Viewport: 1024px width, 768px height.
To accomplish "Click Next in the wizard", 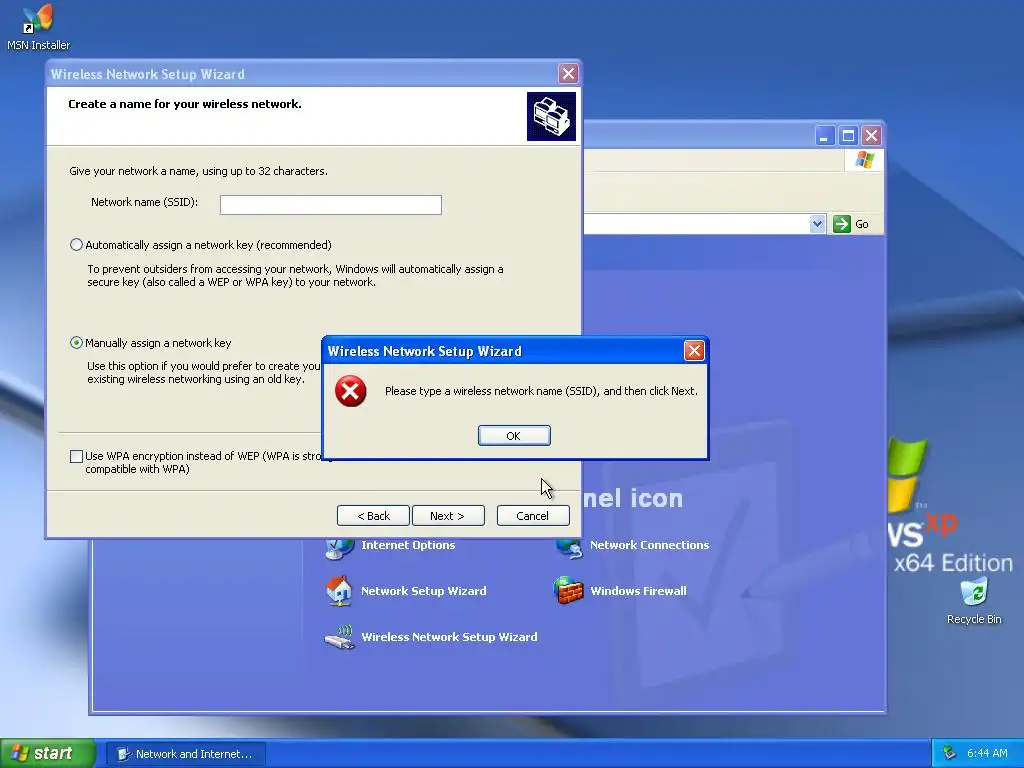I will [448, 515].
